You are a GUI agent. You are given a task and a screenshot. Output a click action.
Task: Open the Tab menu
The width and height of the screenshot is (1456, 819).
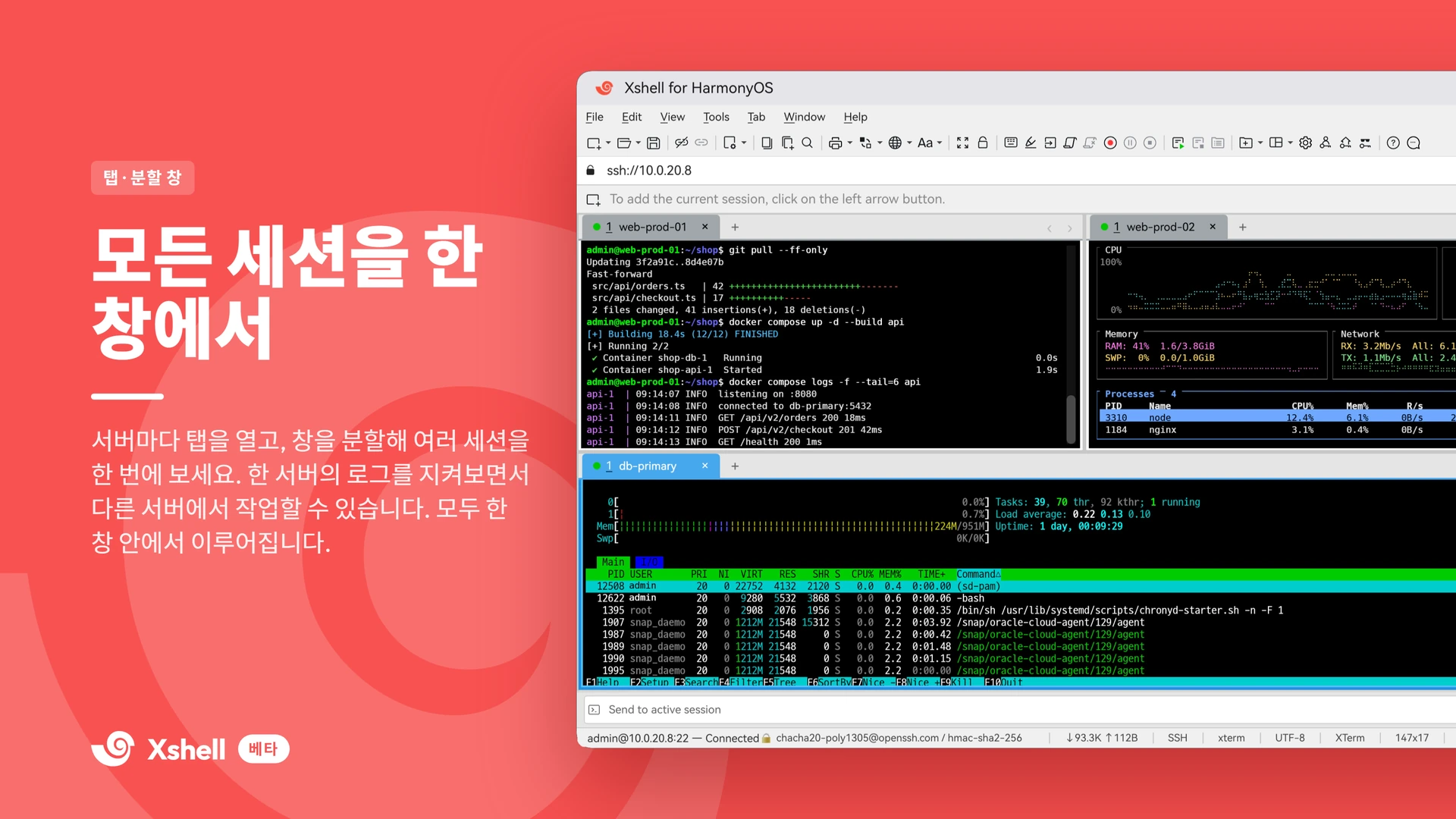click(756, 117)
